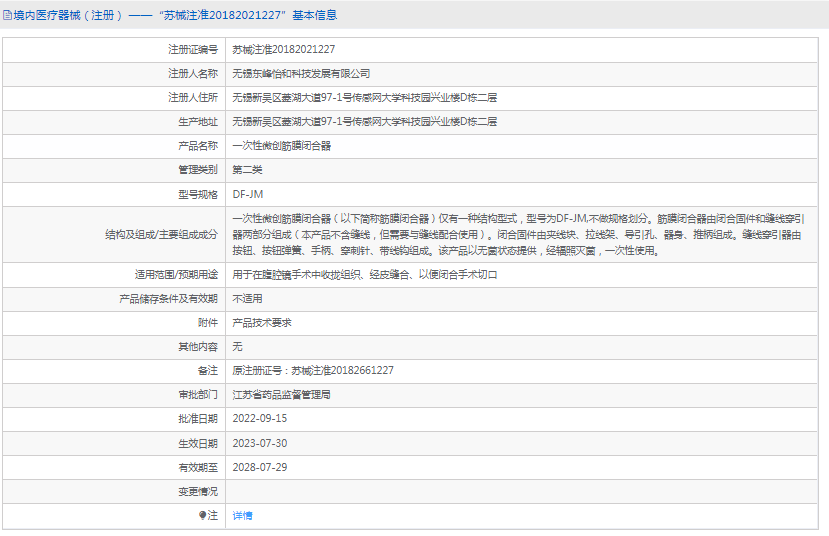
Task: Click the 产品名称 label
Action: (x=198, y=145)
